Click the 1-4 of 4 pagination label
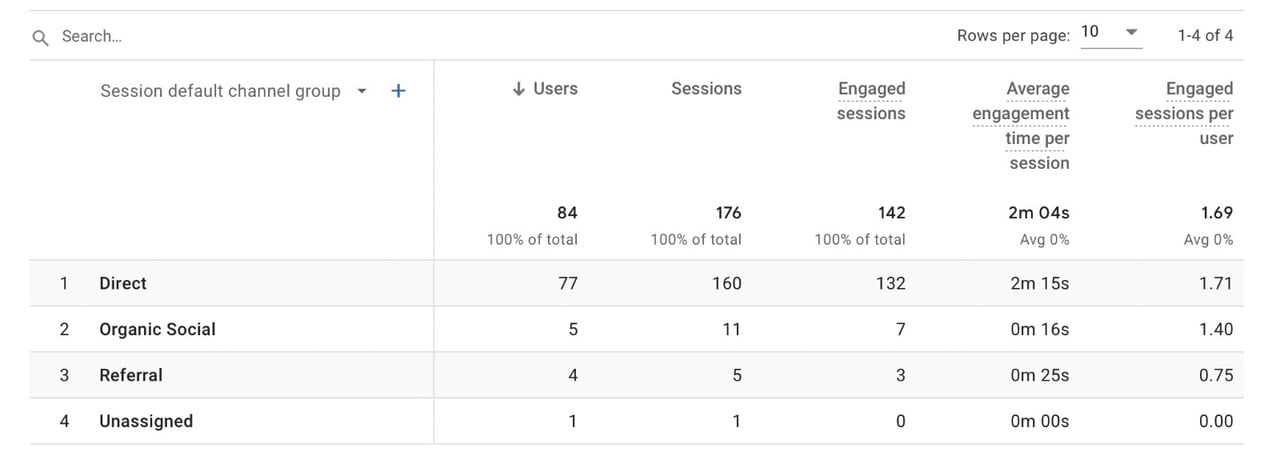The width and height of the screenshot is (1280, 468). click(x=1205, y=36)
